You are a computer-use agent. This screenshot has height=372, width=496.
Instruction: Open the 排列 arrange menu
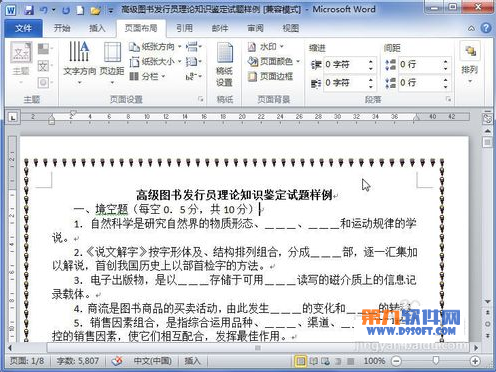tap(470, 62)
